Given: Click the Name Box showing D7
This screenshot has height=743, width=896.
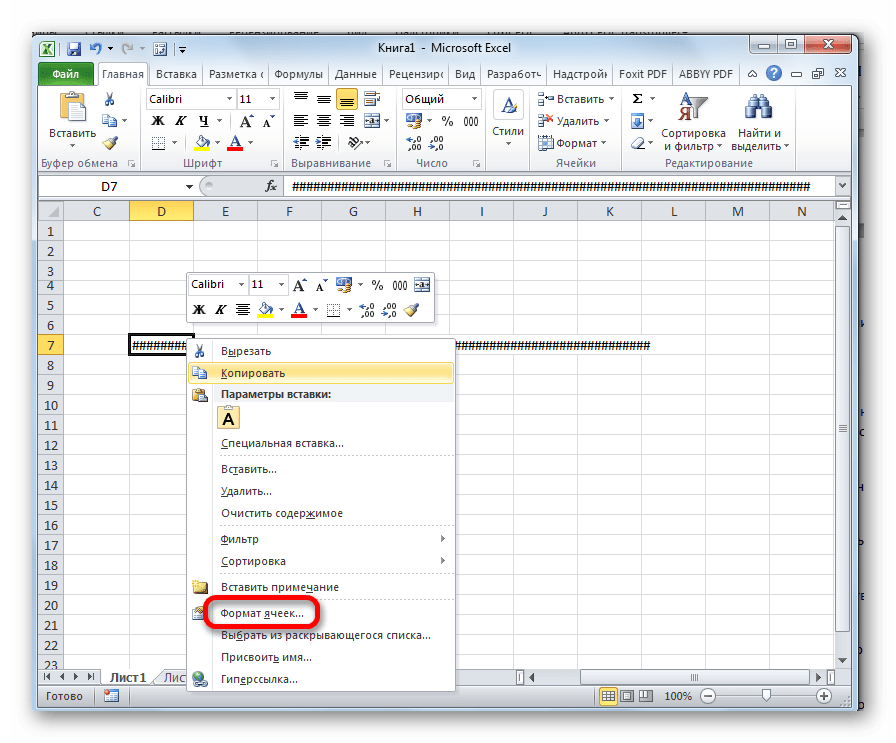Looking at the screenshot, I should [x=110, y=186].
